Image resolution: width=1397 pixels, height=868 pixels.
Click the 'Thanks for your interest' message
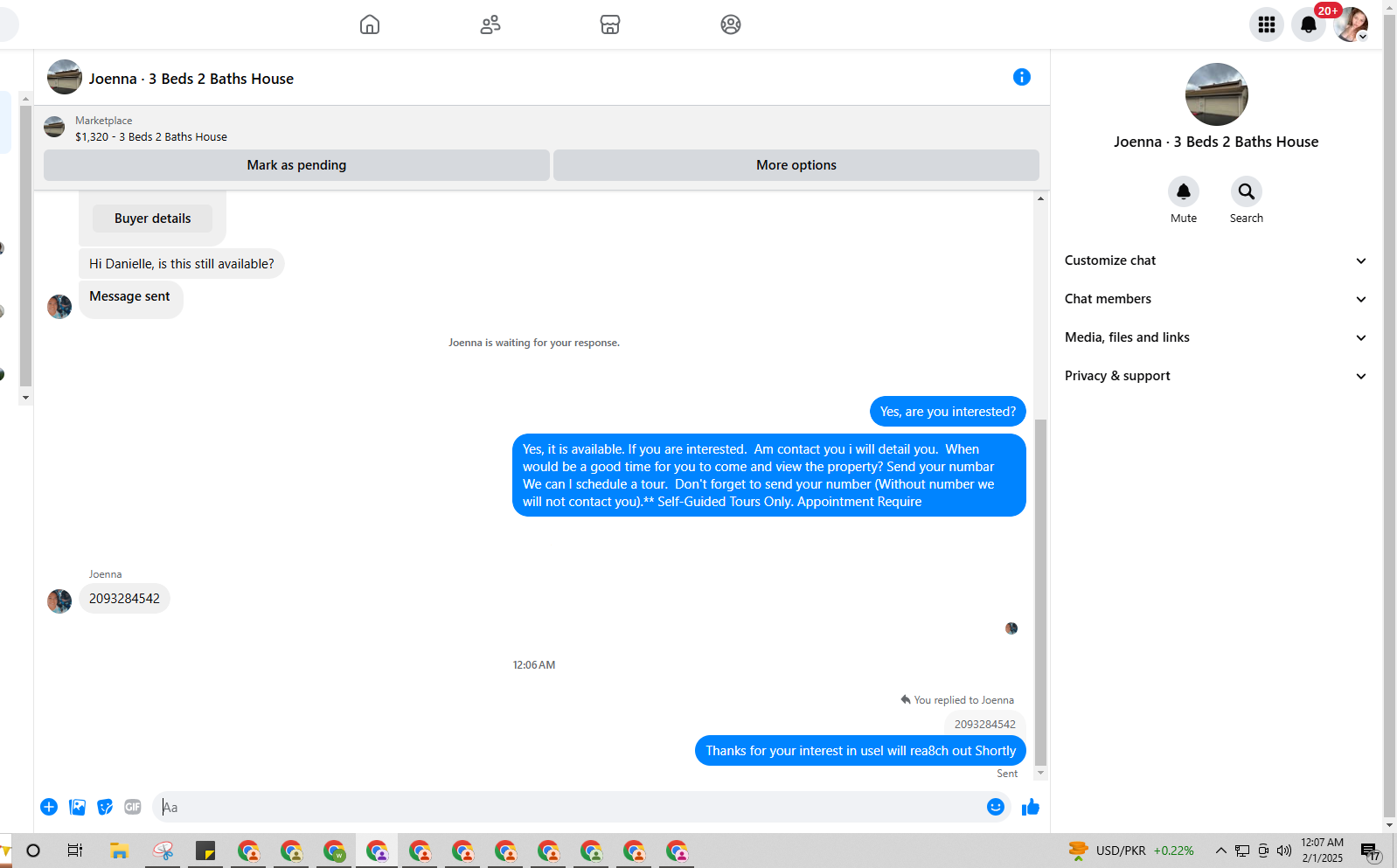(x=860, y=751)
